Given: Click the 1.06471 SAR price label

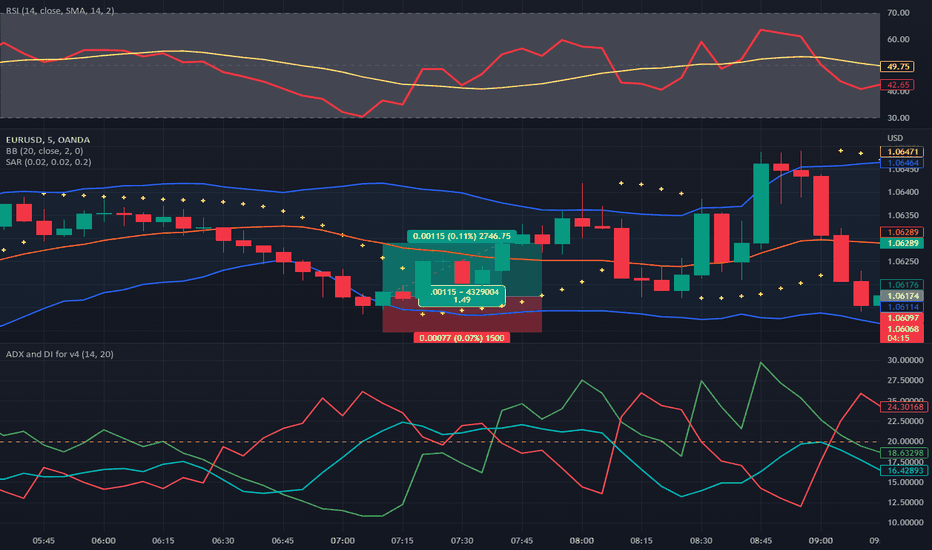Looking at the screenshot, I should pos(902,152).
